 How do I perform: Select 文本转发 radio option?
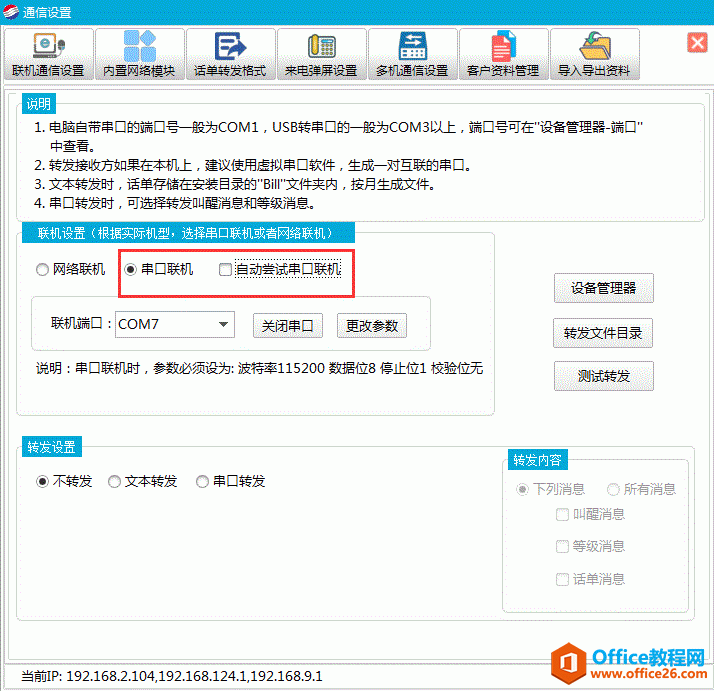114,481
